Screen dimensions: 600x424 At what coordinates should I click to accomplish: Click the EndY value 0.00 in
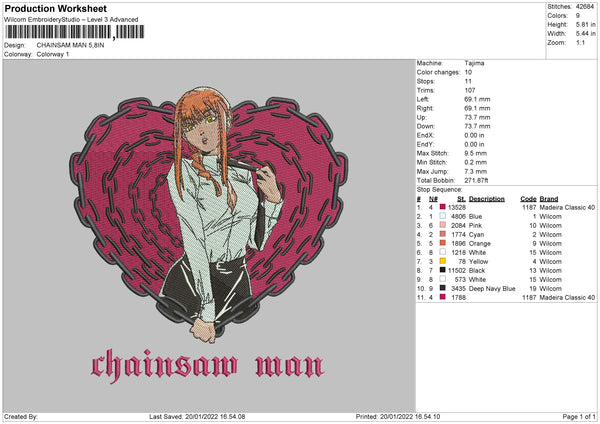tap(474, 144)
